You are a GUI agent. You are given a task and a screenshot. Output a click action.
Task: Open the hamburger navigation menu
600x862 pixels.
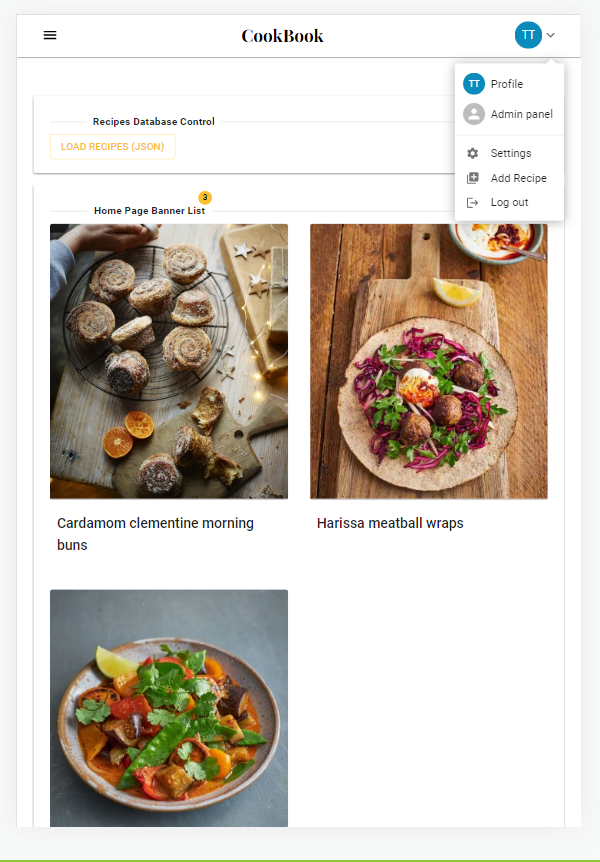[49, 35]
